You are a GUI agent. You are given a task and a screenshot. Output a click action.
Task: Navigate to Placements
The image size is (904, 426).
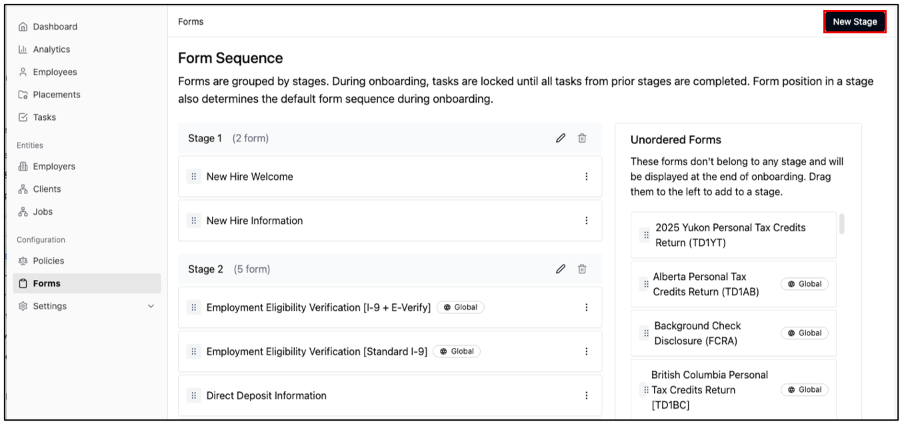coord(56,95)
